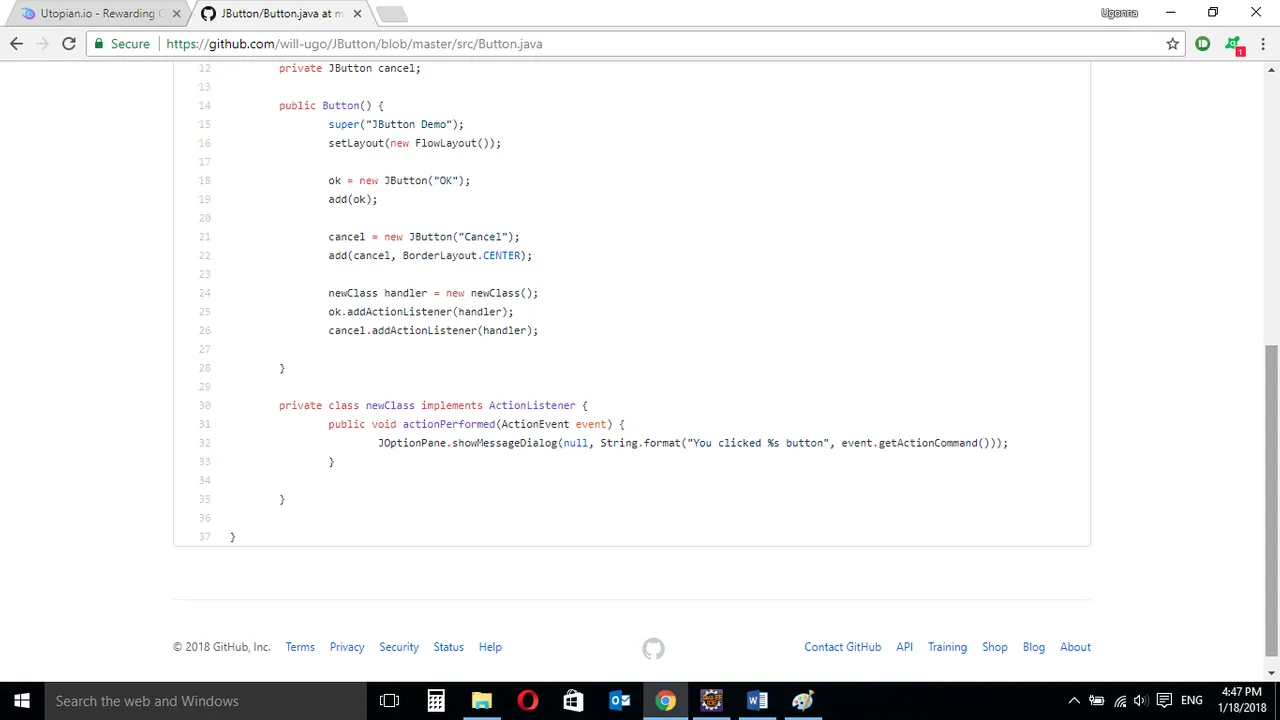
Task: Click the scrollbar down arrow
Action: pos(1271,673)
